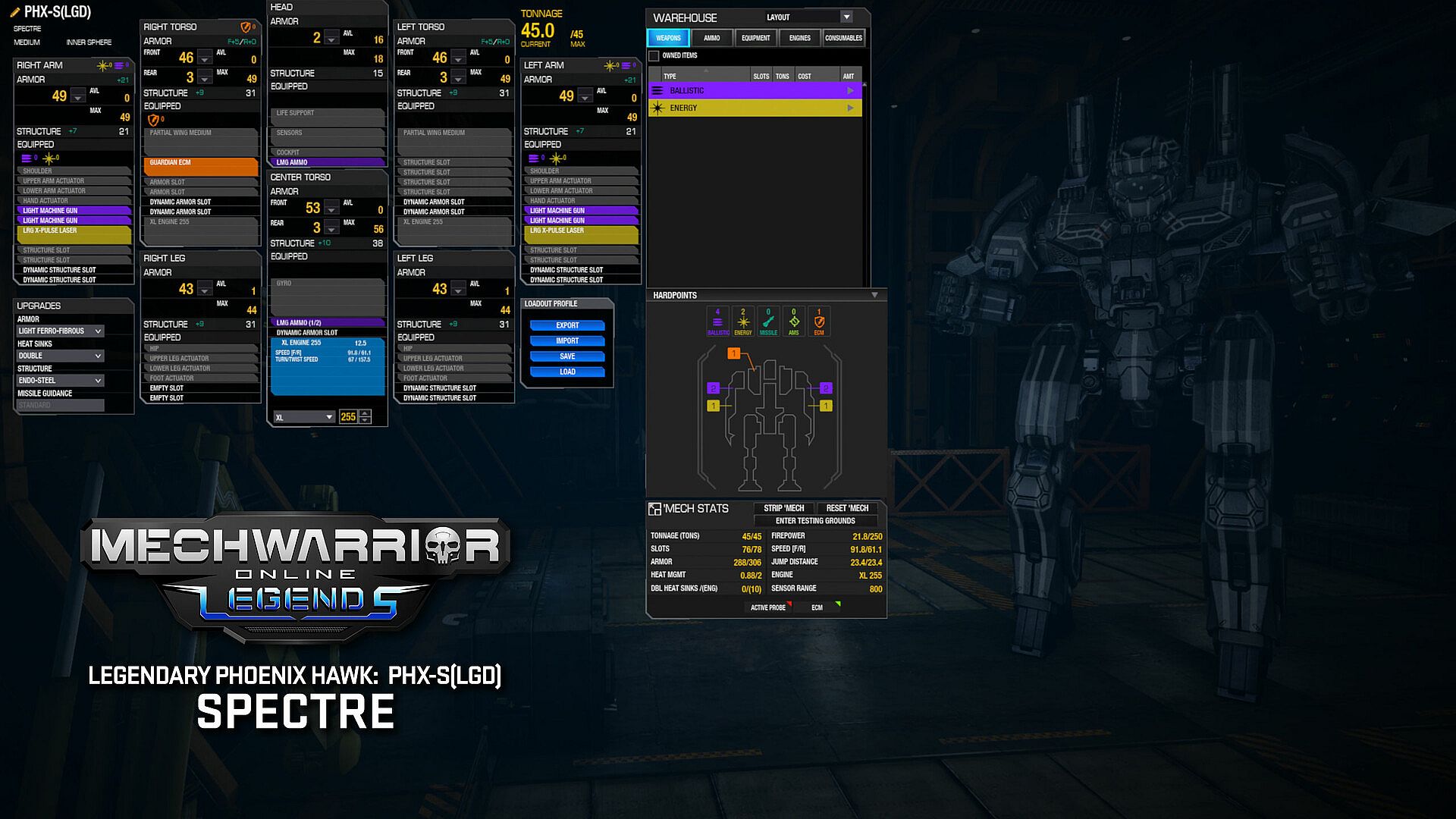This screenshot has height=819, width=1456.
Task: Click the Energy hardpoint icon
Action: click(743, 322)
